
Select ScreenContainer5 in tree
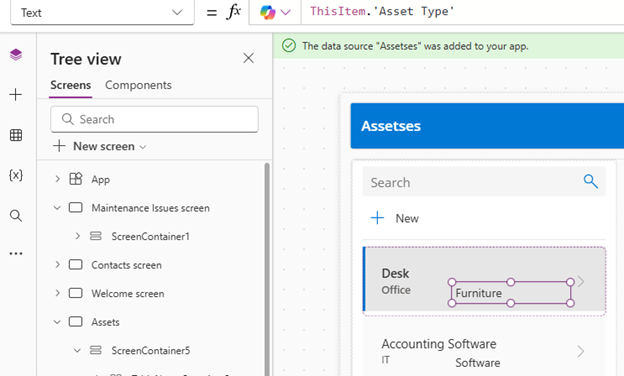pyautogui.click(x=151, y=351)
